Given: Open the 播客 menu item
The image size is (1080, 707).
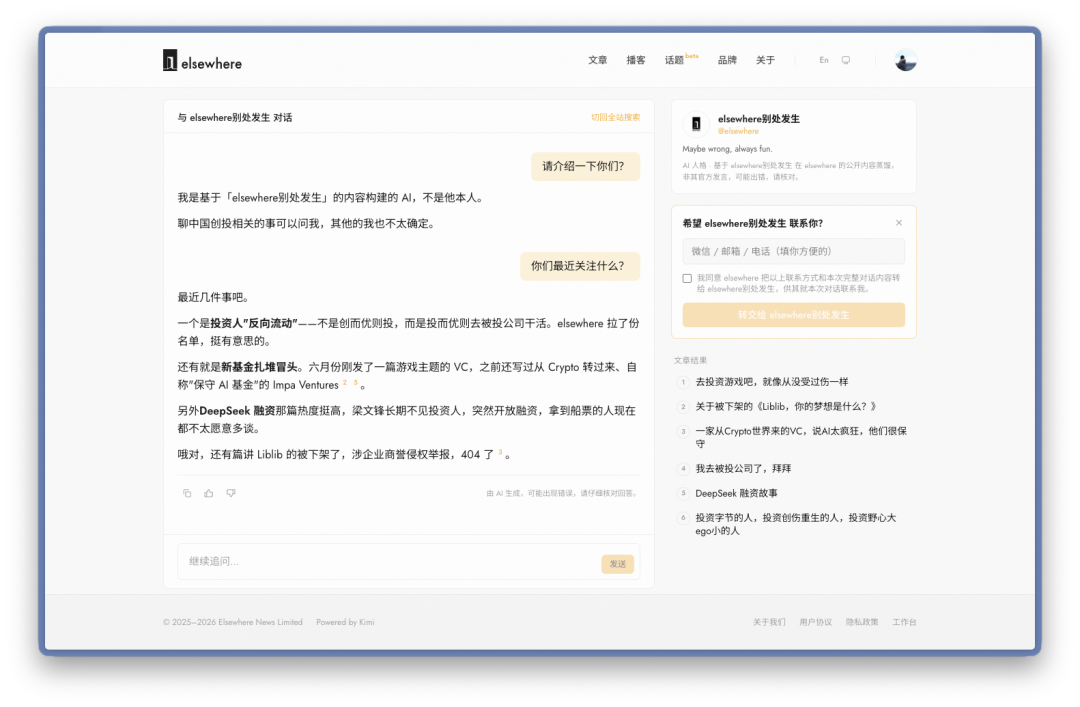Looking at the screenshot, I should tap(636, 61).
